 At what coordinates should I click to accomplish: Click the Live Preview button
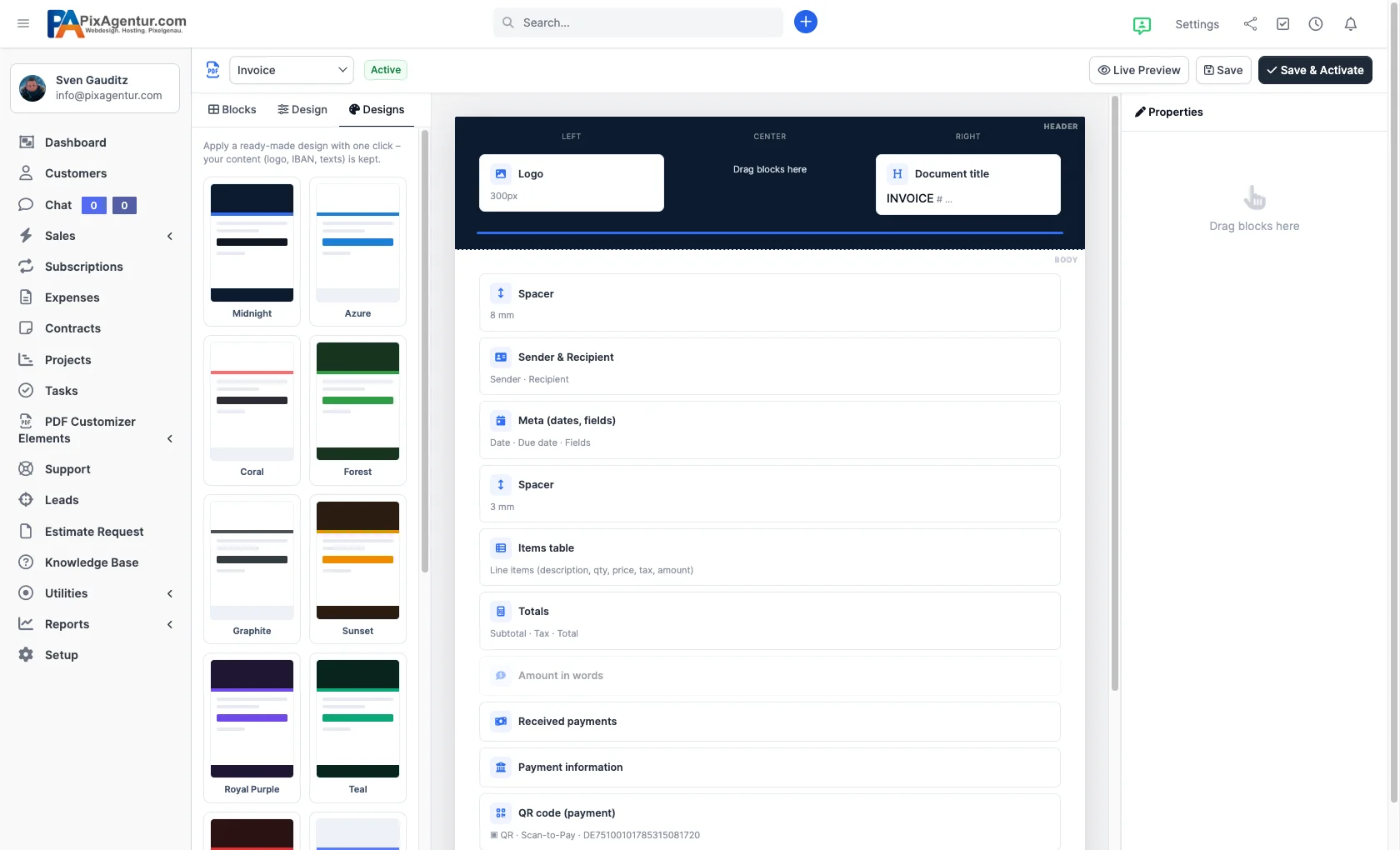coord(1139,70)
